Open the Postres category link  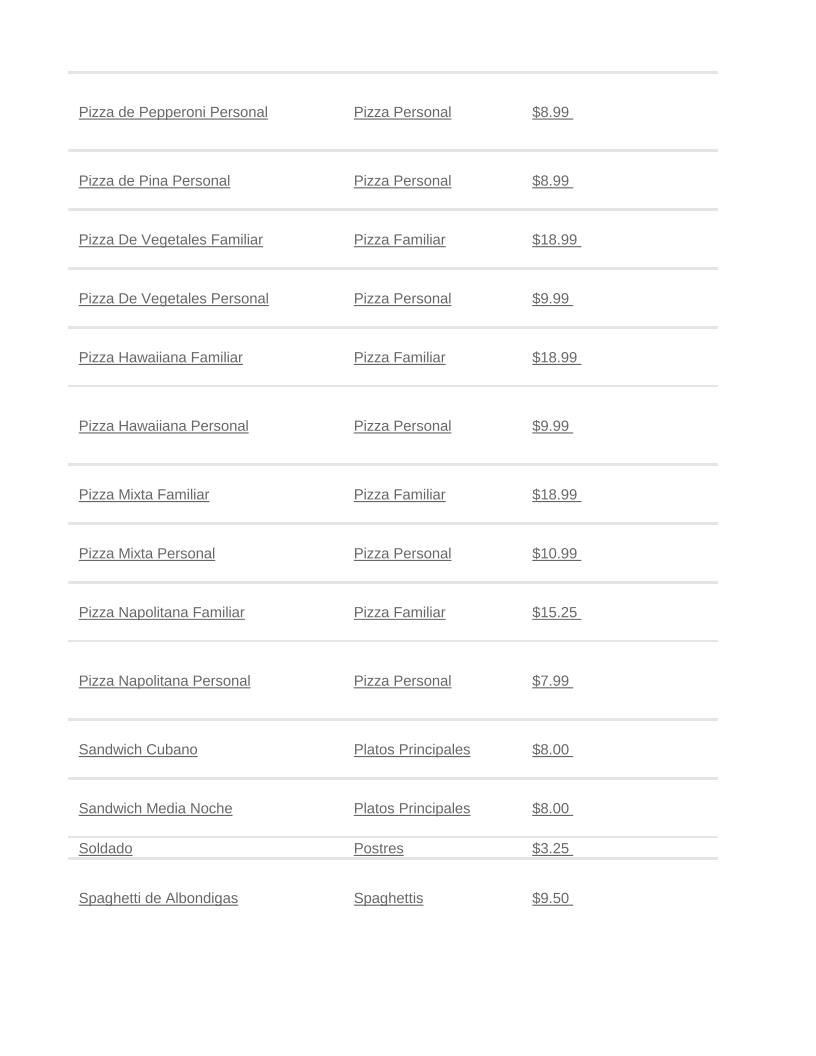(378, 849)
